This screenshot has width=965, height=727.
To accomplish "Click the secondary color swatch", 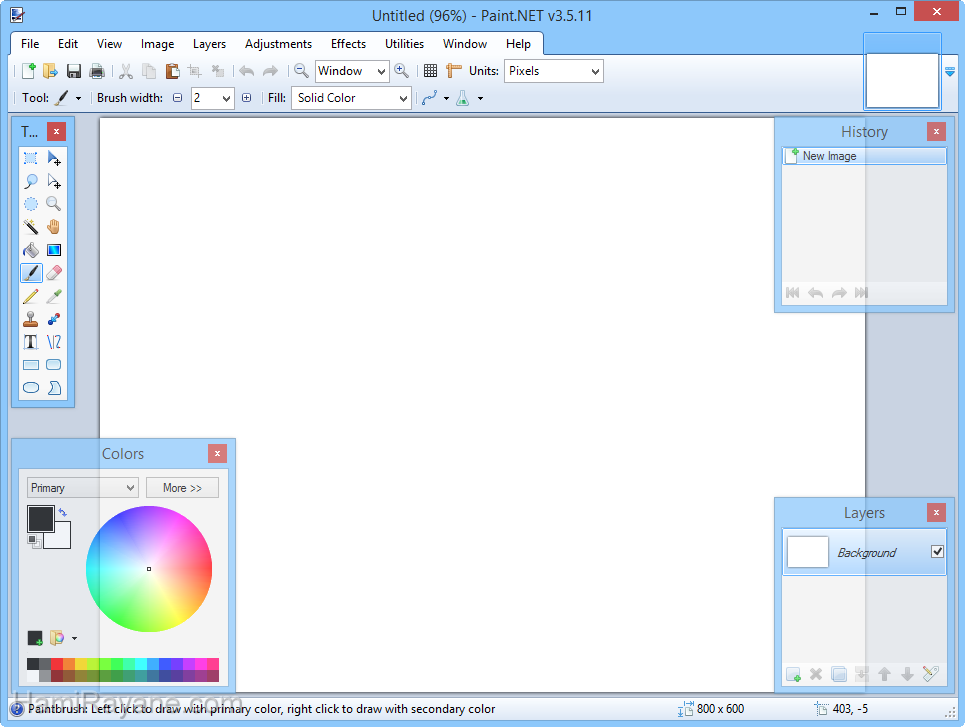I will 62,540.
